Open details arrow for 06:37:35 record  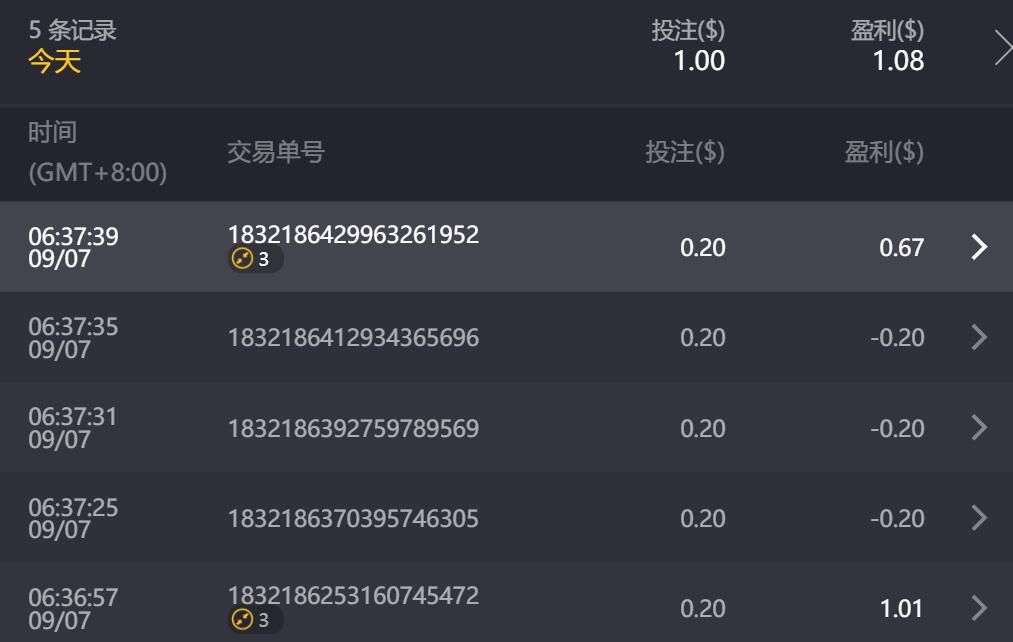979,338
